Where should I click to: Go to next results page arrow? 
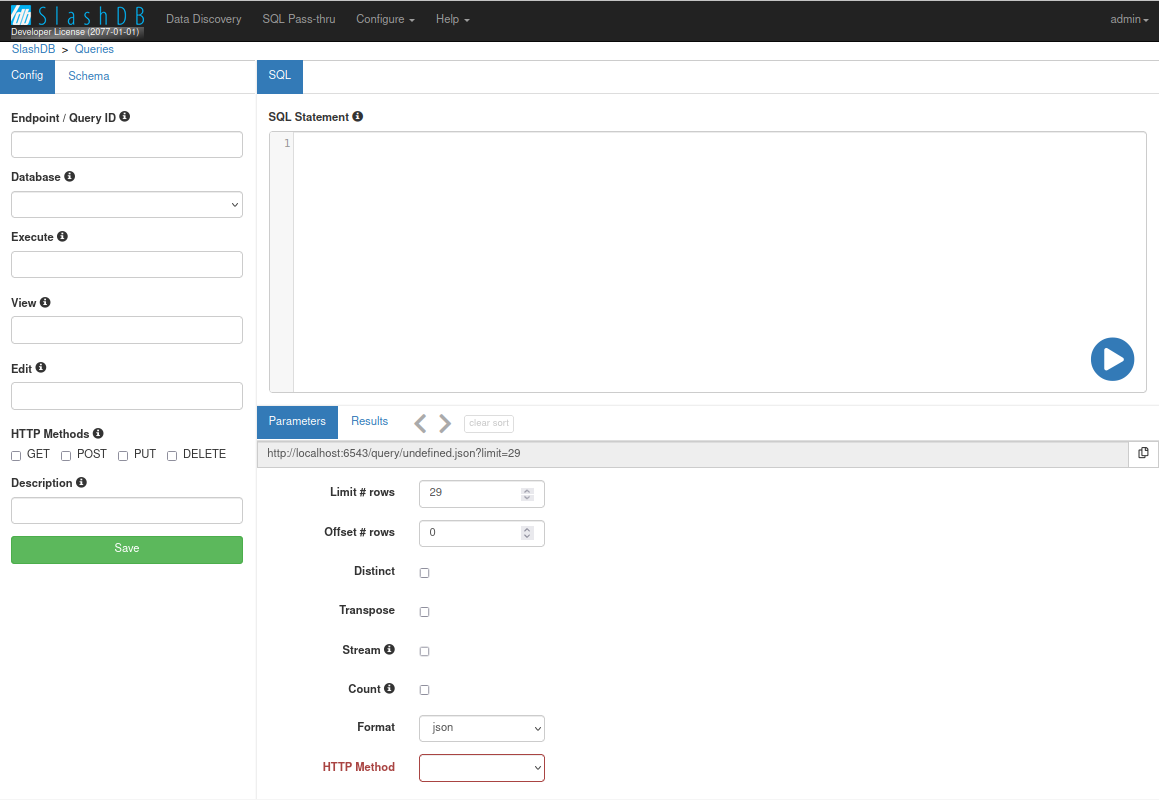pyautogui.click(x=445, y=424)
